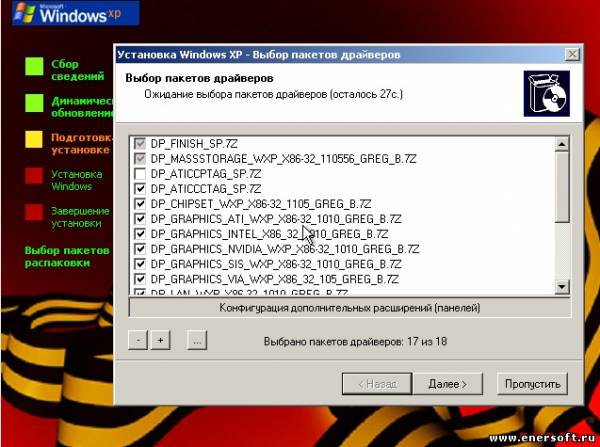Image resolution: width=600 pixels, height=447 pixels.
Task: Open the ellipsis browse button
Action: click(x=197, y=340)
